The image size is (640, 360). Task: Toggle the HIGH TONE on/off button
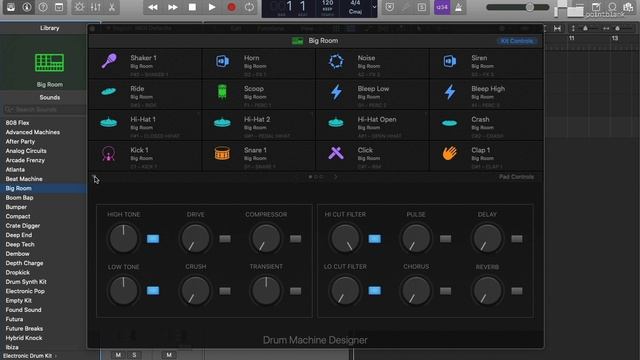(153, 239)
